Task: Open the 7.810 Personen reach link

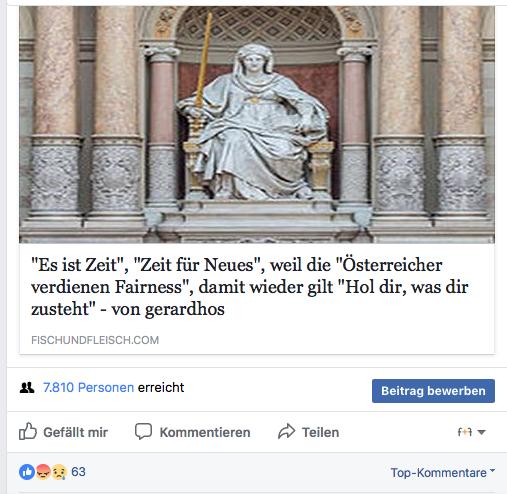Action: click(x=88, y=388)
